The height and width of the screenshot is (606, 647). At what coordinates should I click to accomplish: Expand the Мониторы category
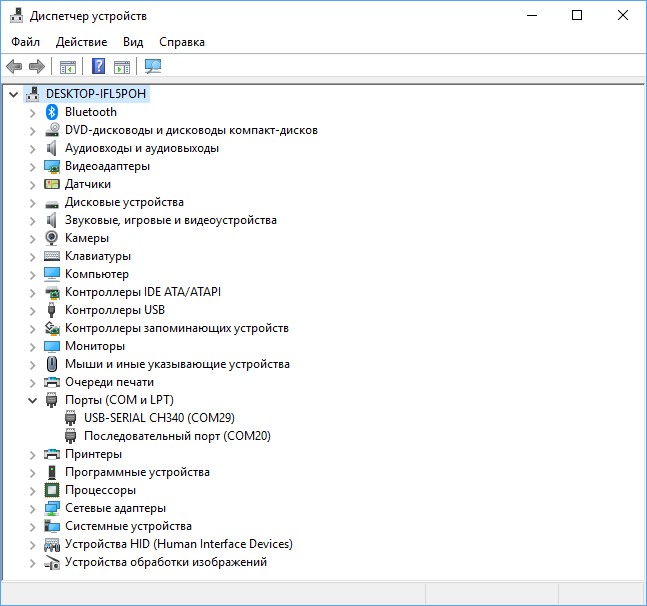[x=33, y=347]
